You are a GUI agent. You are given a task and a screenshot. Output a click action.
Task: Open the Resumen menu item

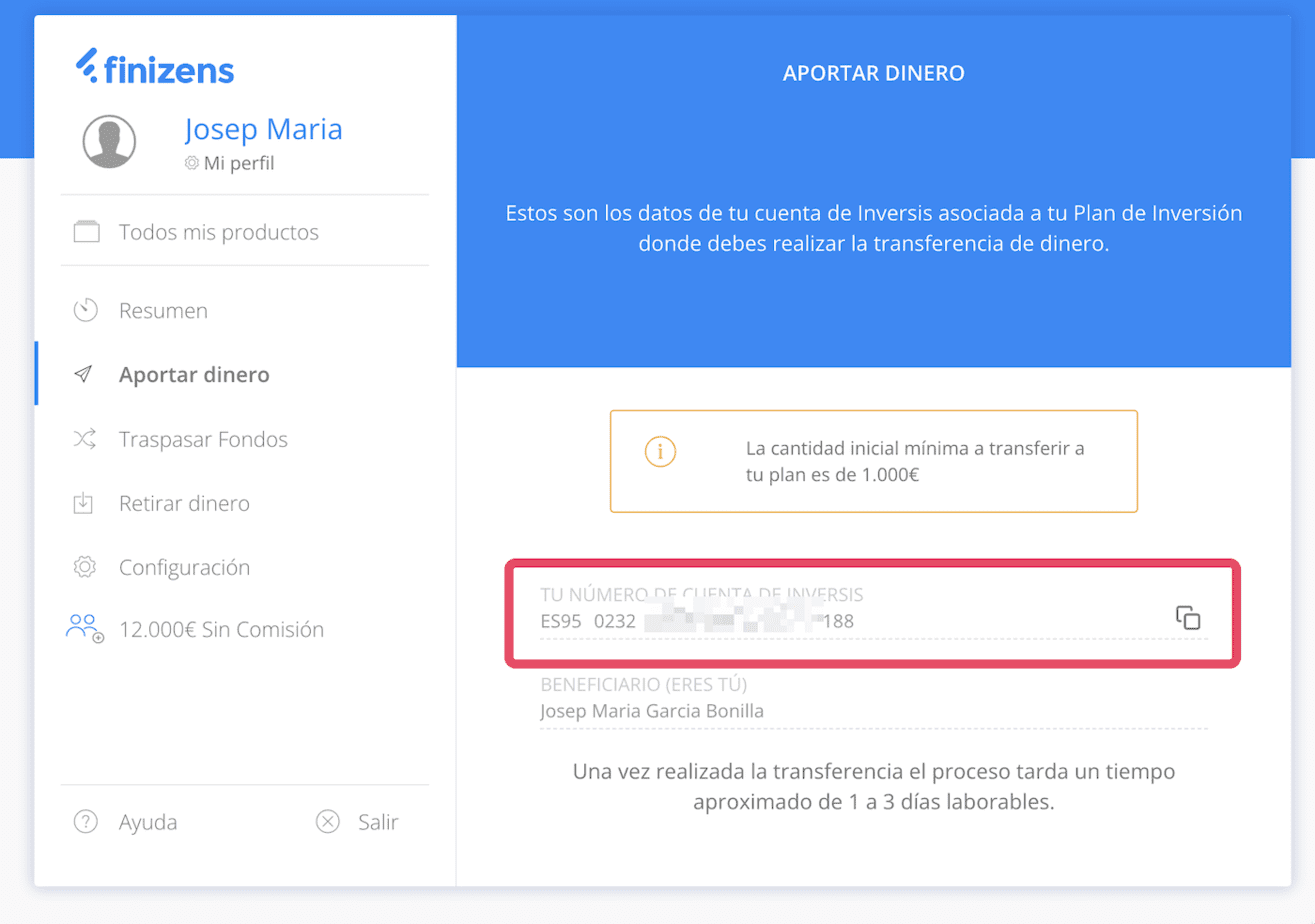pos(163,310)
